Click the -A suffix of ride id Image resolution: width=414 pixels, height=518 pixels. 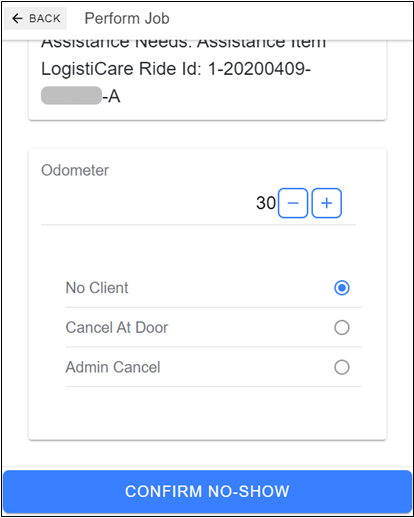(111, 97)
